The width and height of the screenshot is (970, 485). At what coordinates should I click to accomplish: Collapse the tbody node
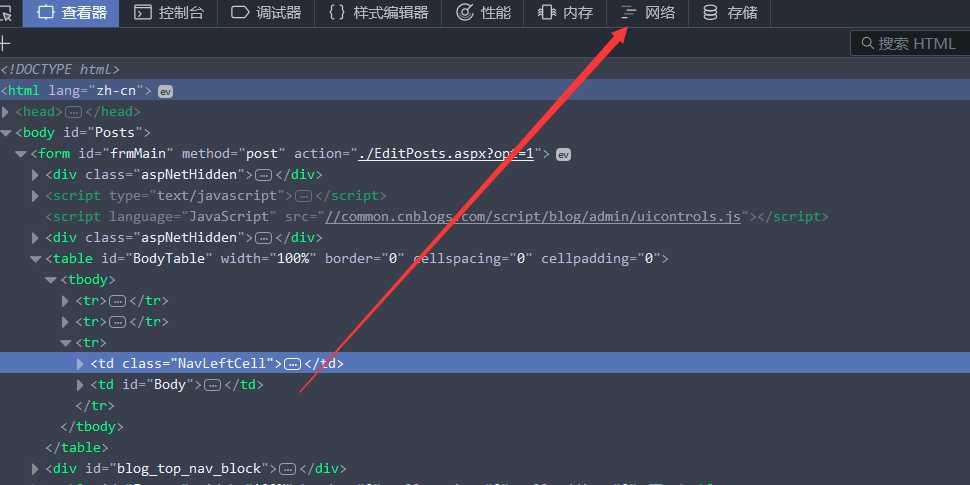(x=50, y=280)
